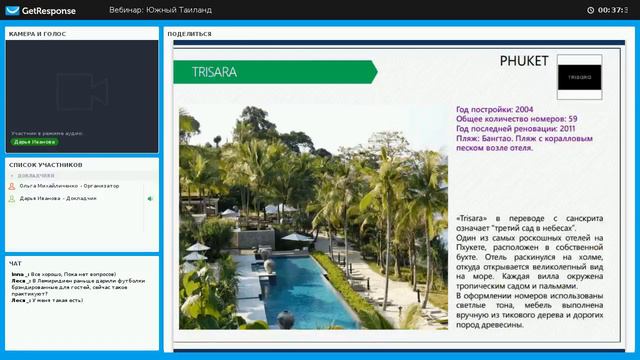Click the organizer avatar icon next to Ольга Михайличенко
Screen dimensions: 640x360
(x=12, y=186)
